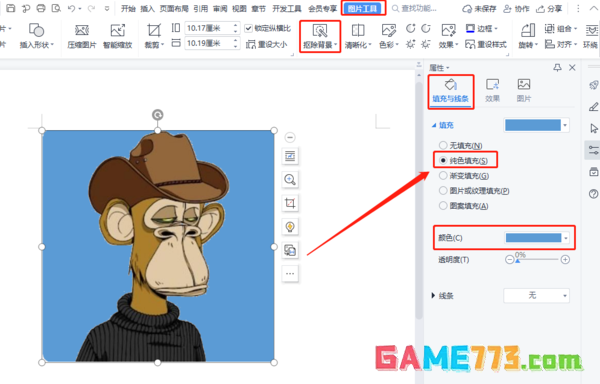Switch to the 效果 tab in properties pane
The height and width of the screenshot is (384, 600).
coord(492,91)
